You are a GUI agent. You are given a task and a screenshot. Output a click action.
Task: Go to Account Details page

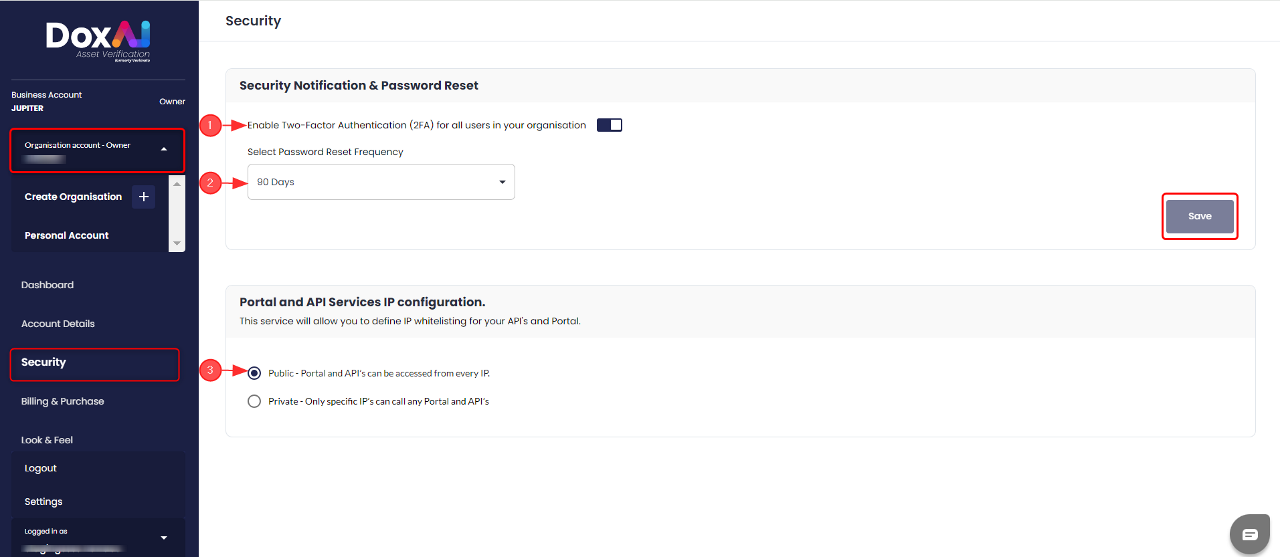[x=58, y=324]
